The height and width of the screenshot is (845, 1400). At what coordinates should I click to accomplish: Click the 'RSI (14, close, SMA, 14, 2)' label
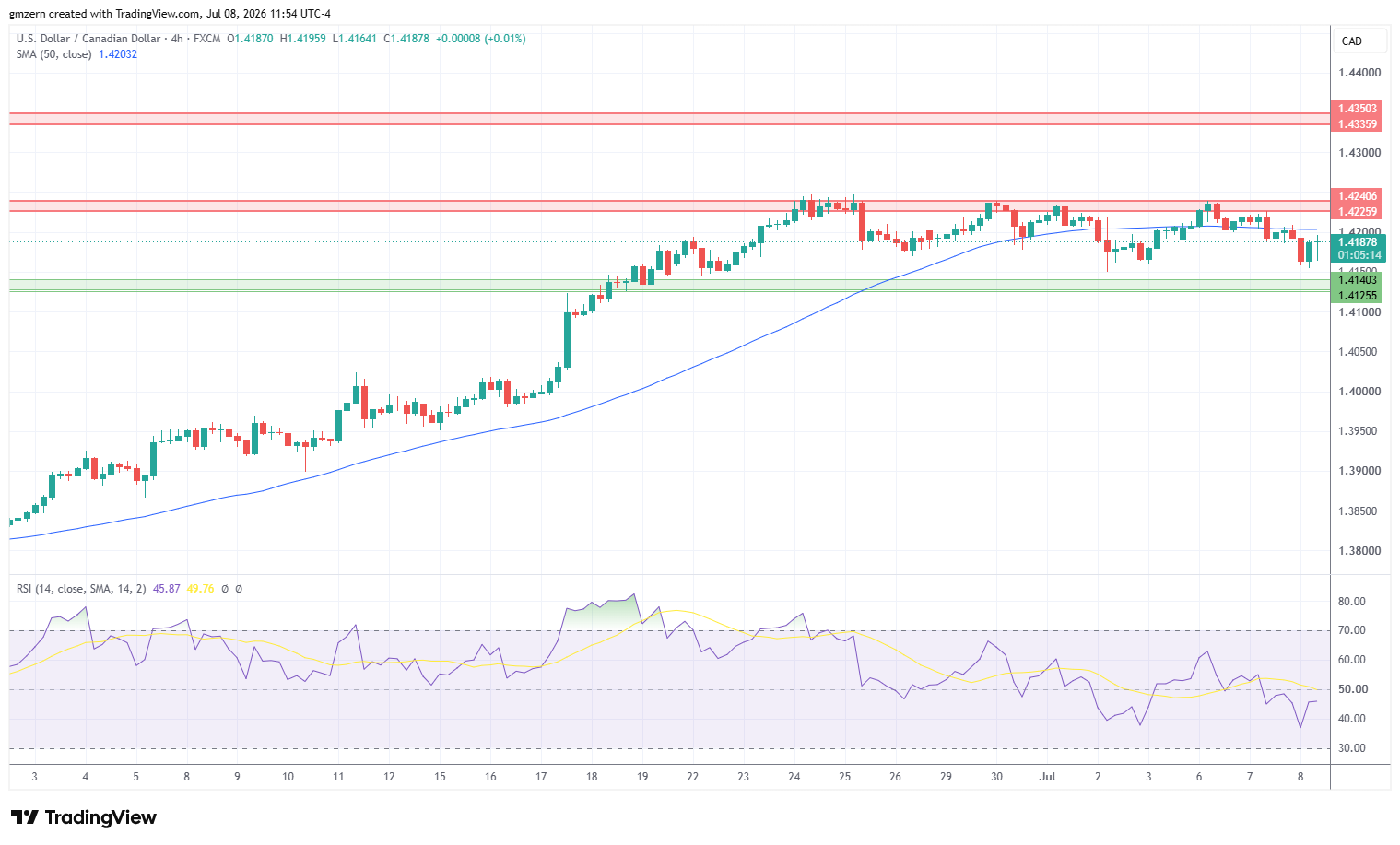pyautogui.click(x=81, y=589)
